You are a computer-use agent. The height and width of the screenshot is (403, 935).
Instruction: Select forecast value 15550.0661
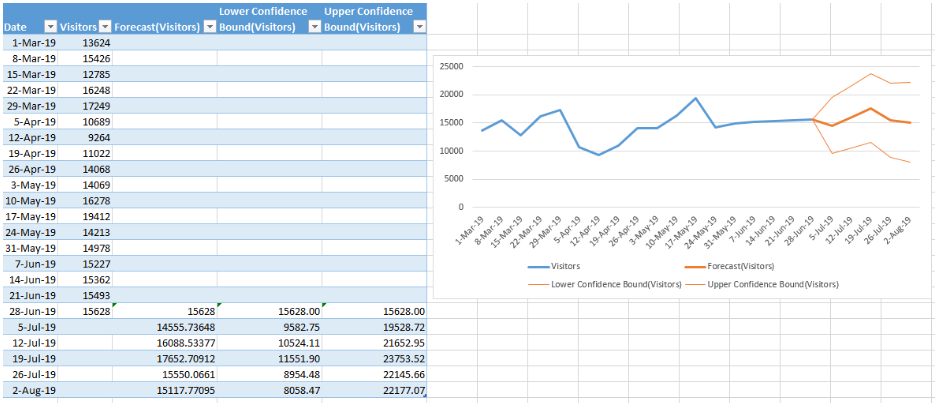165,374
